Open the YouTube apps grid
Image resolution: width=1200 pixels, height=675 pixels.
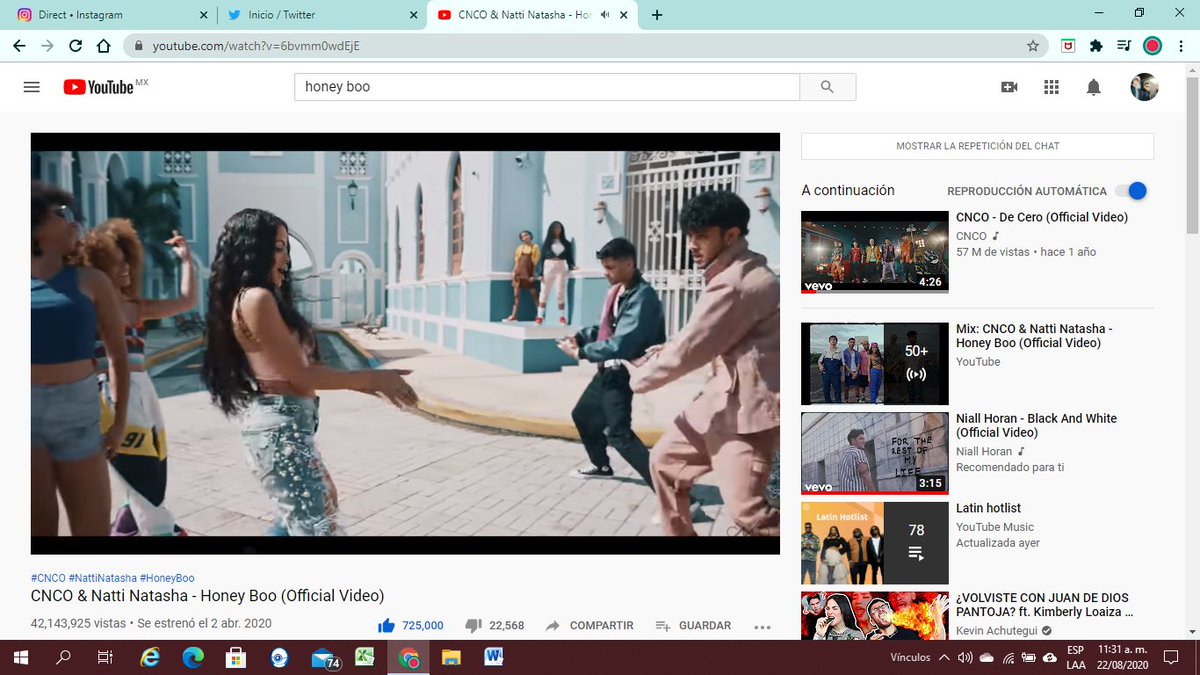(1051, 87)
